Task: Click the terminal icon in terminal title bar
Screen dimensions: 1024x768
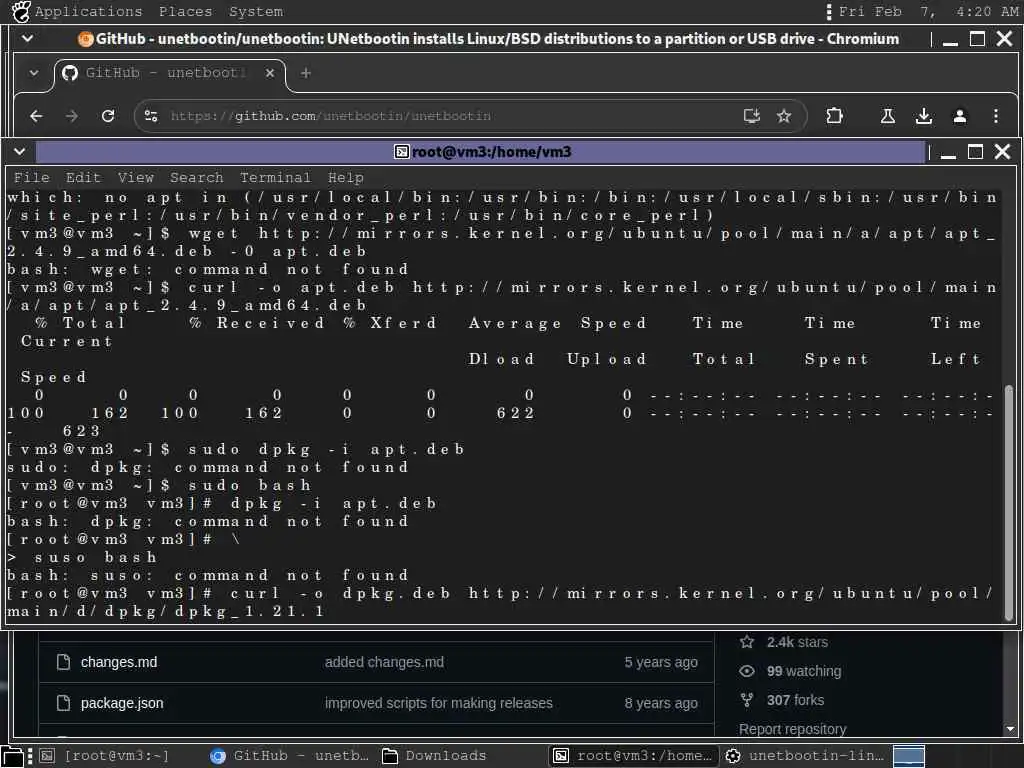Action: coord(402,152)
